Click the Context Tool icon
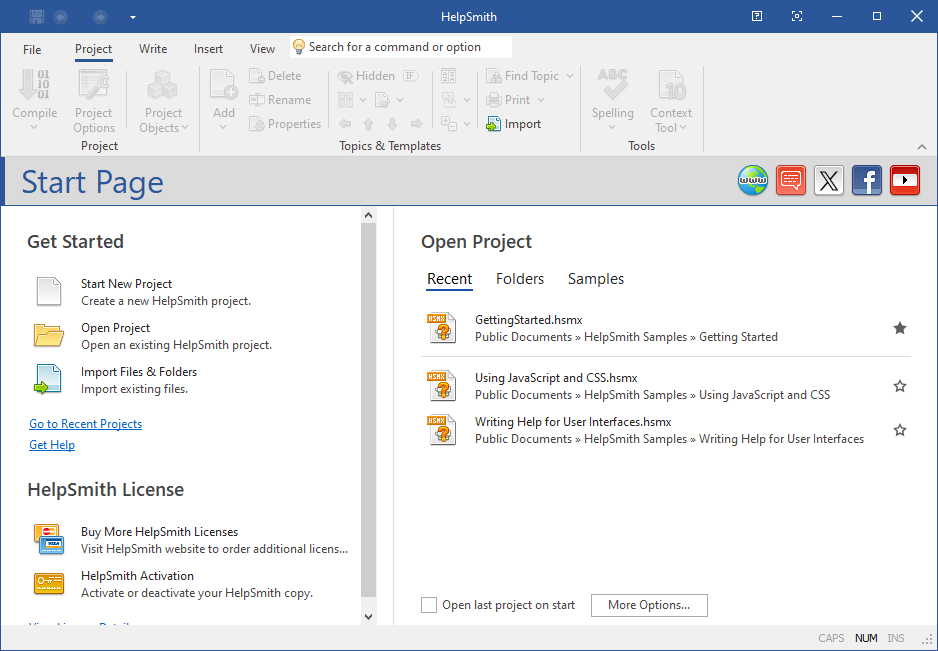The width and height of the screenshot is (938, 651). point(671,85)
